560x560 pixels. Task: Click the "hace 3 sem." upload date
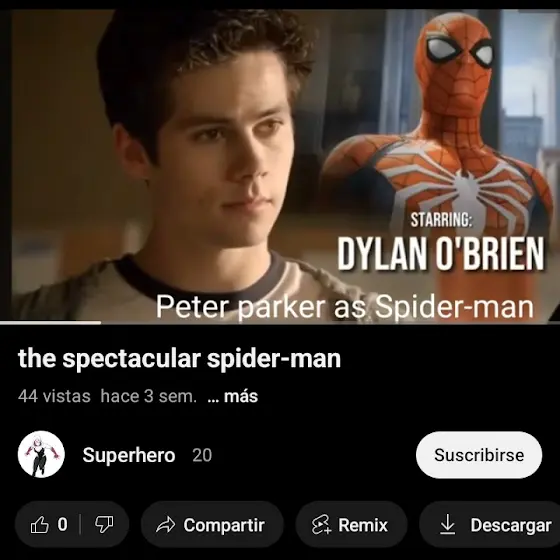[x=149, y=396]
